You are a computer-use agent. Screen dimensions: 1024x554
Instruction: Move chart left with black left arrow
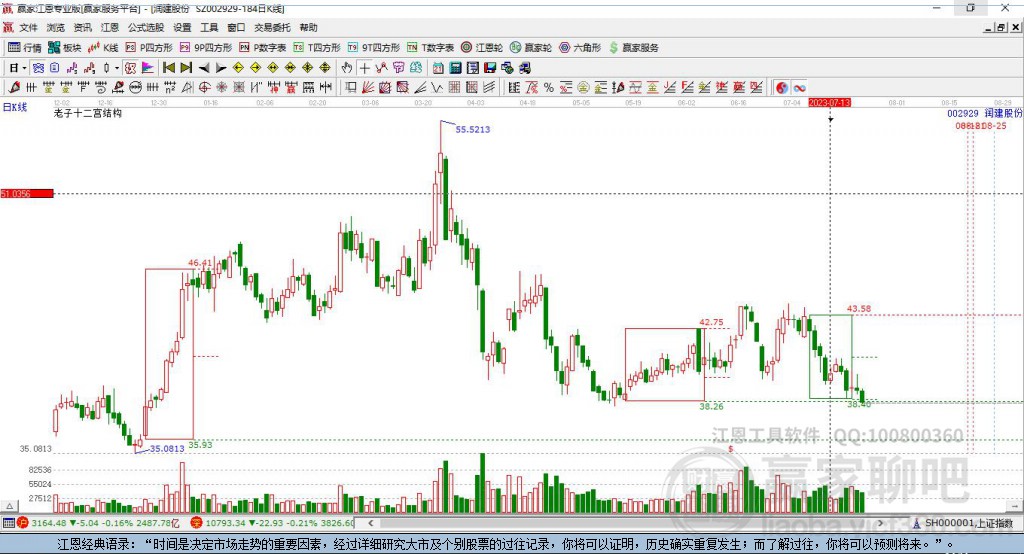click(204, 68)
